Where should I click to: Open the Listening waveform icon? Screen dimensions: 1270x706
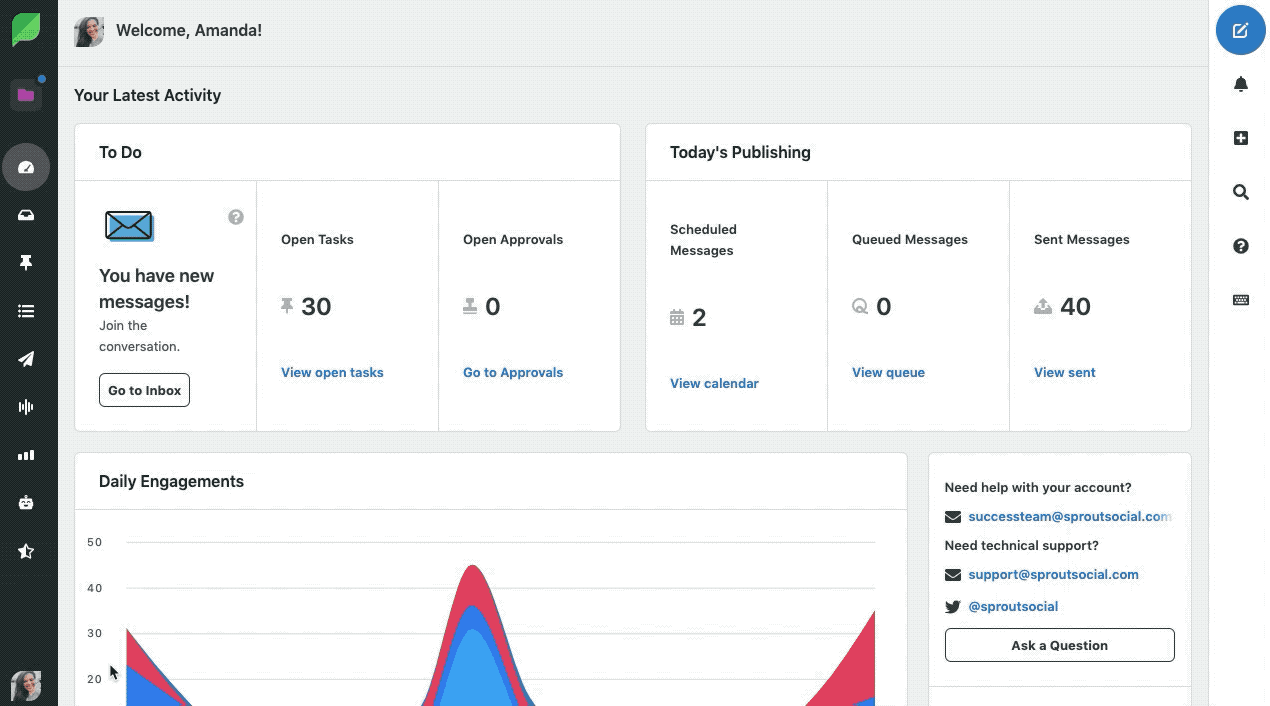(26, 407)
